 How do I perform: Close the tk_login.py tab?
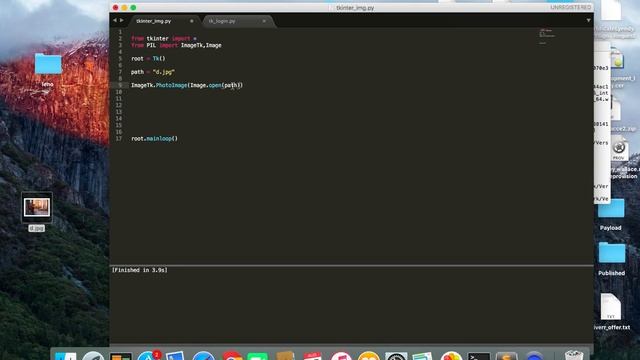coord(264,21)
